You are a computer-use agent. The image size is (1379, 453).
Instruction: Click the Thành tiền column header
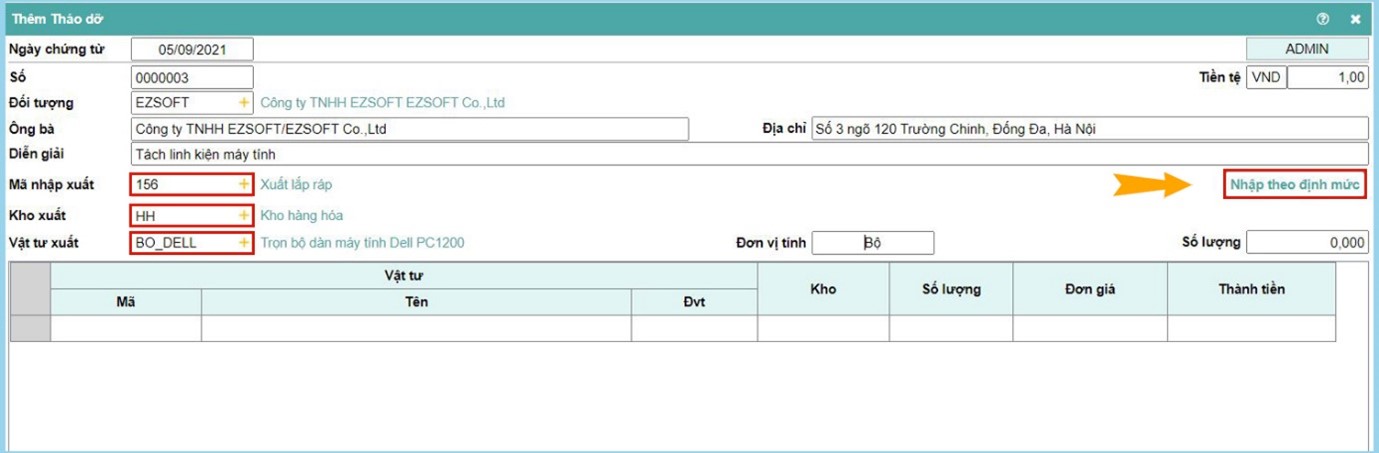[1251, 289]
